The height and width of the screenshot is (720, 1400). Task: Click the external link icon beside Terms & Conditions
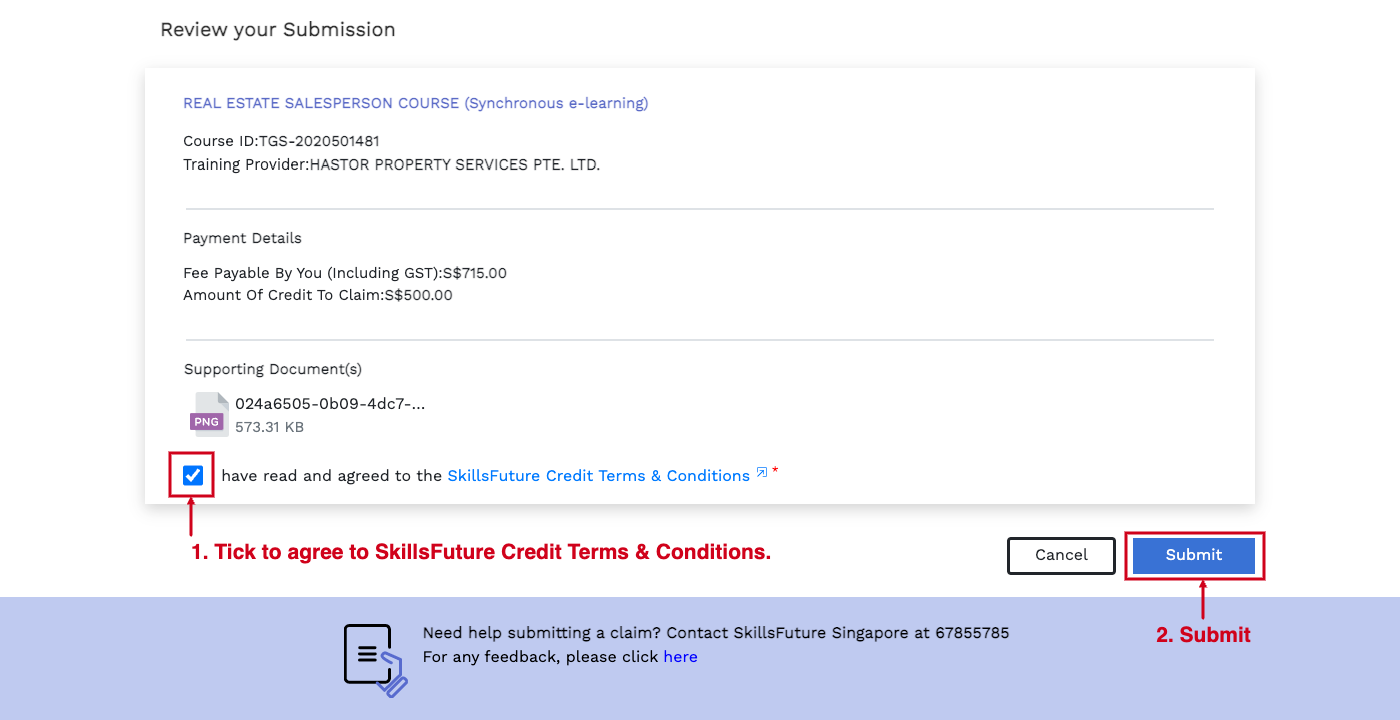762,473
